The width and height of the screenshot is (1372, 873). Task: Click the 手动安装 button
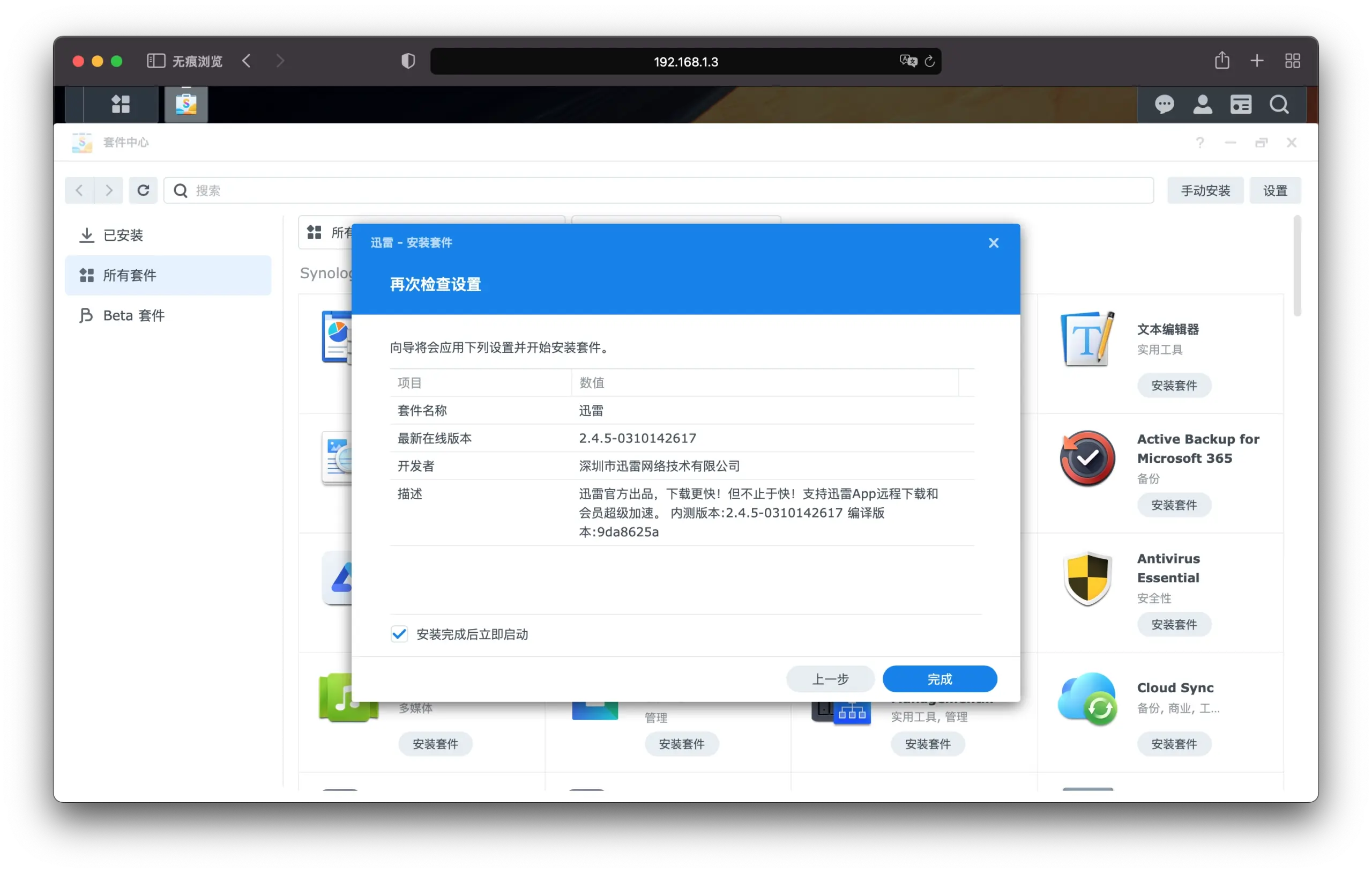1205,190
